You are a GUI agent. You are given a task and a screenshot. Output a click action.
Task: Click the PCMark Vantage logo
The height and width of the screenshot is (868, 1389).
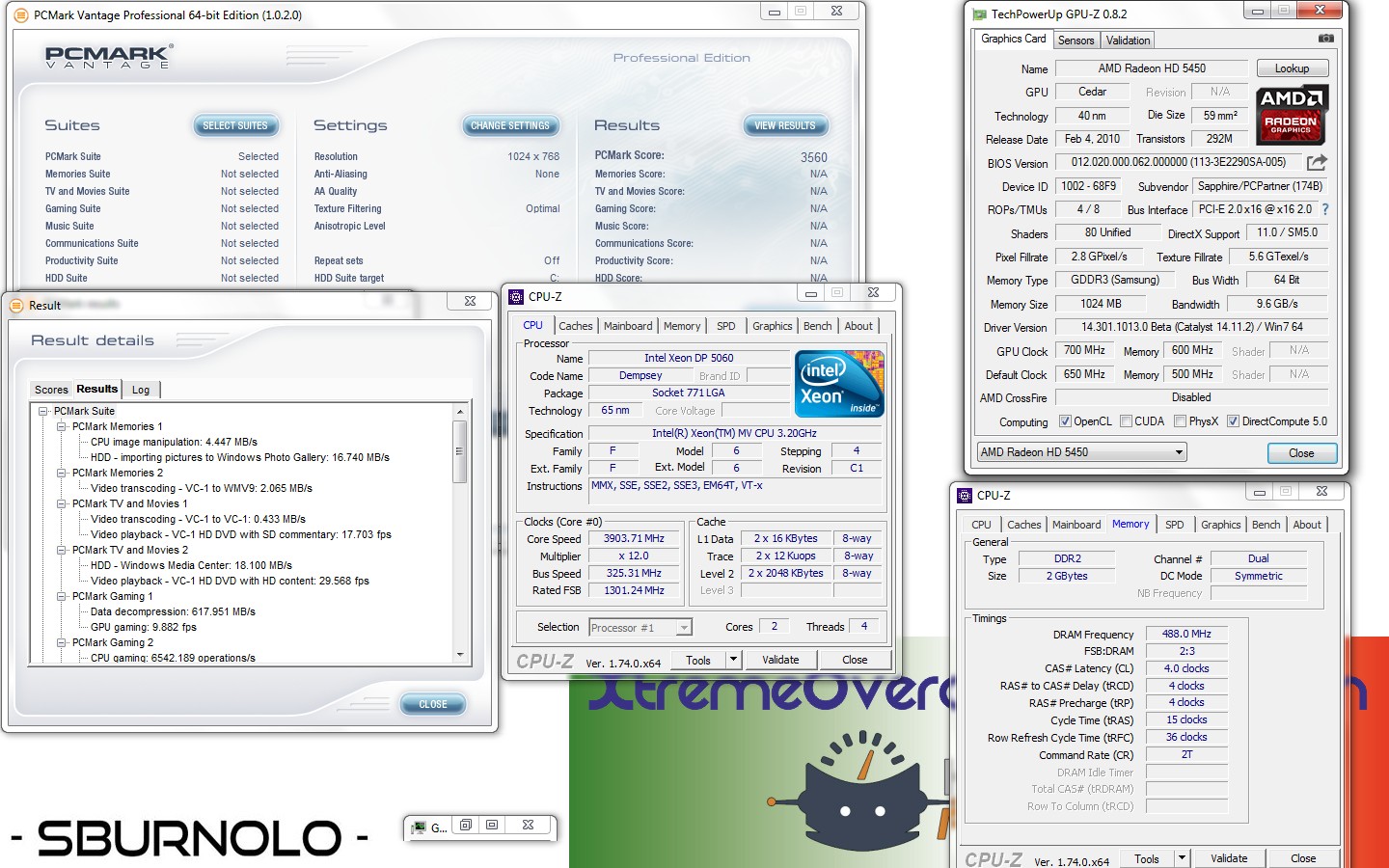[108, 56]
